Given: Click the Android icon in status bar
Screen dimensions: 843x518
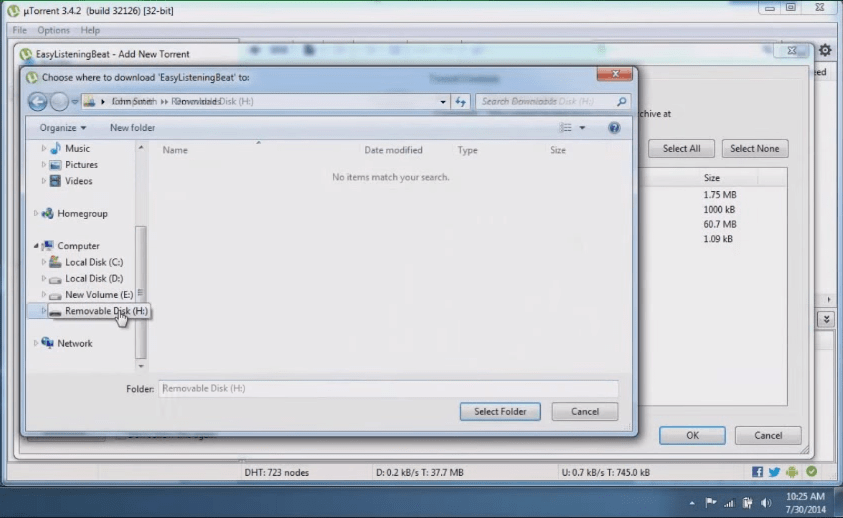Looking at the screenshot, I should pyautogui.click(x=792, y=472).
